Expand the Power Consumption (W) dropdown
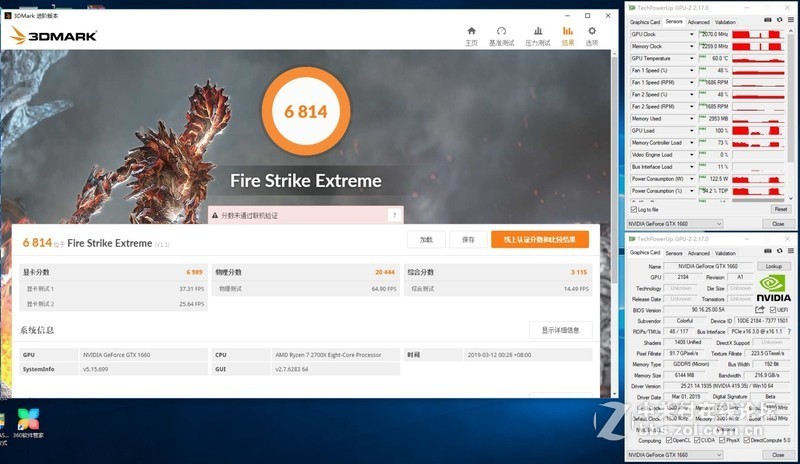Viewport: 800px width, 464px height. tap(692, 179)
